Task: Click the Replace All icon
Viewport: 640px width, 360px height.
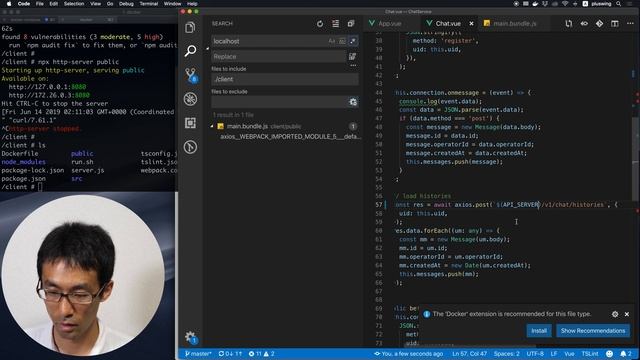Action: [353, 56]
